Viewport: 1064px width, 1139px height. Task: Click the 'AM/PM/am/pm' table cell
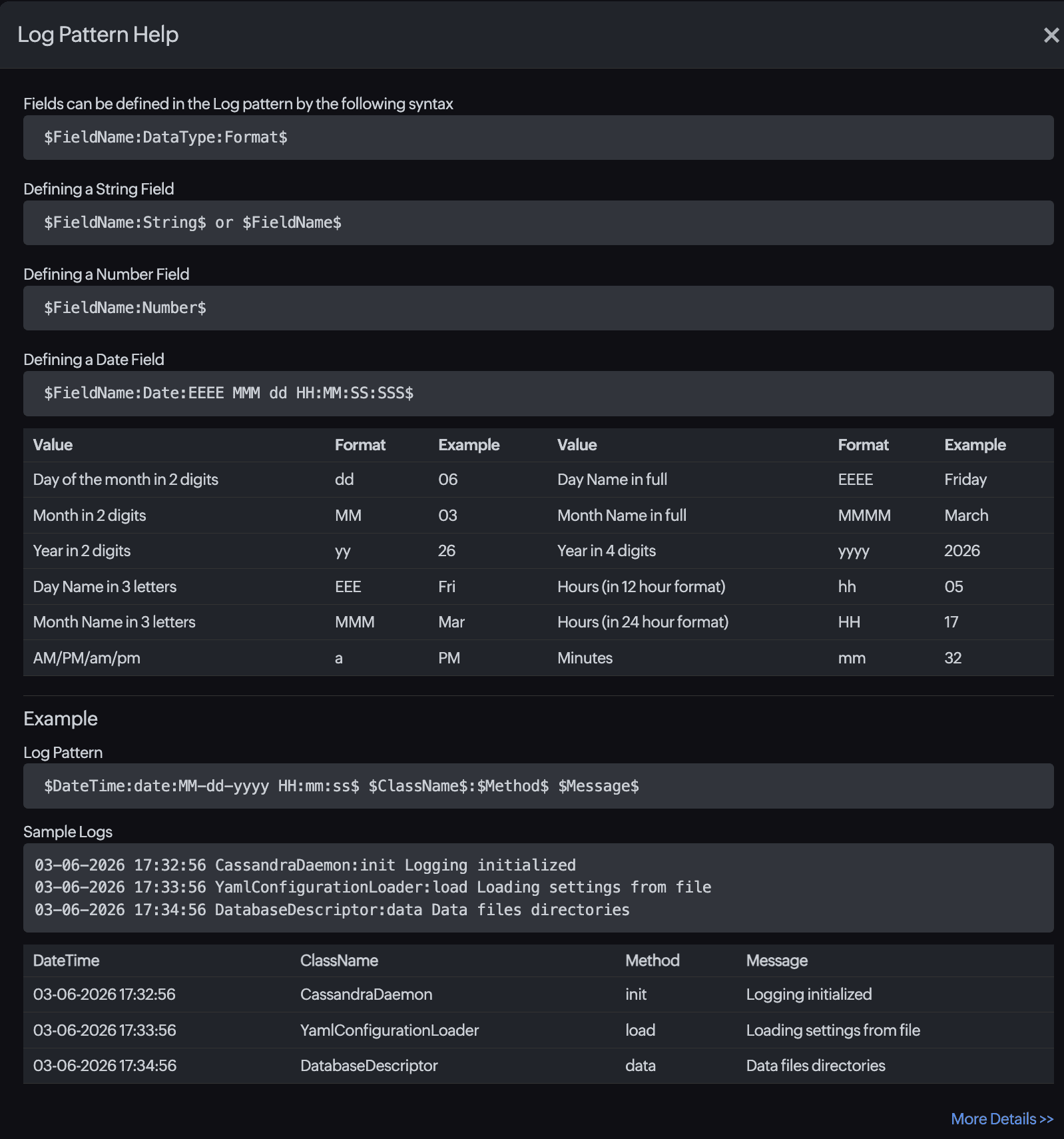tap(87, 658)
